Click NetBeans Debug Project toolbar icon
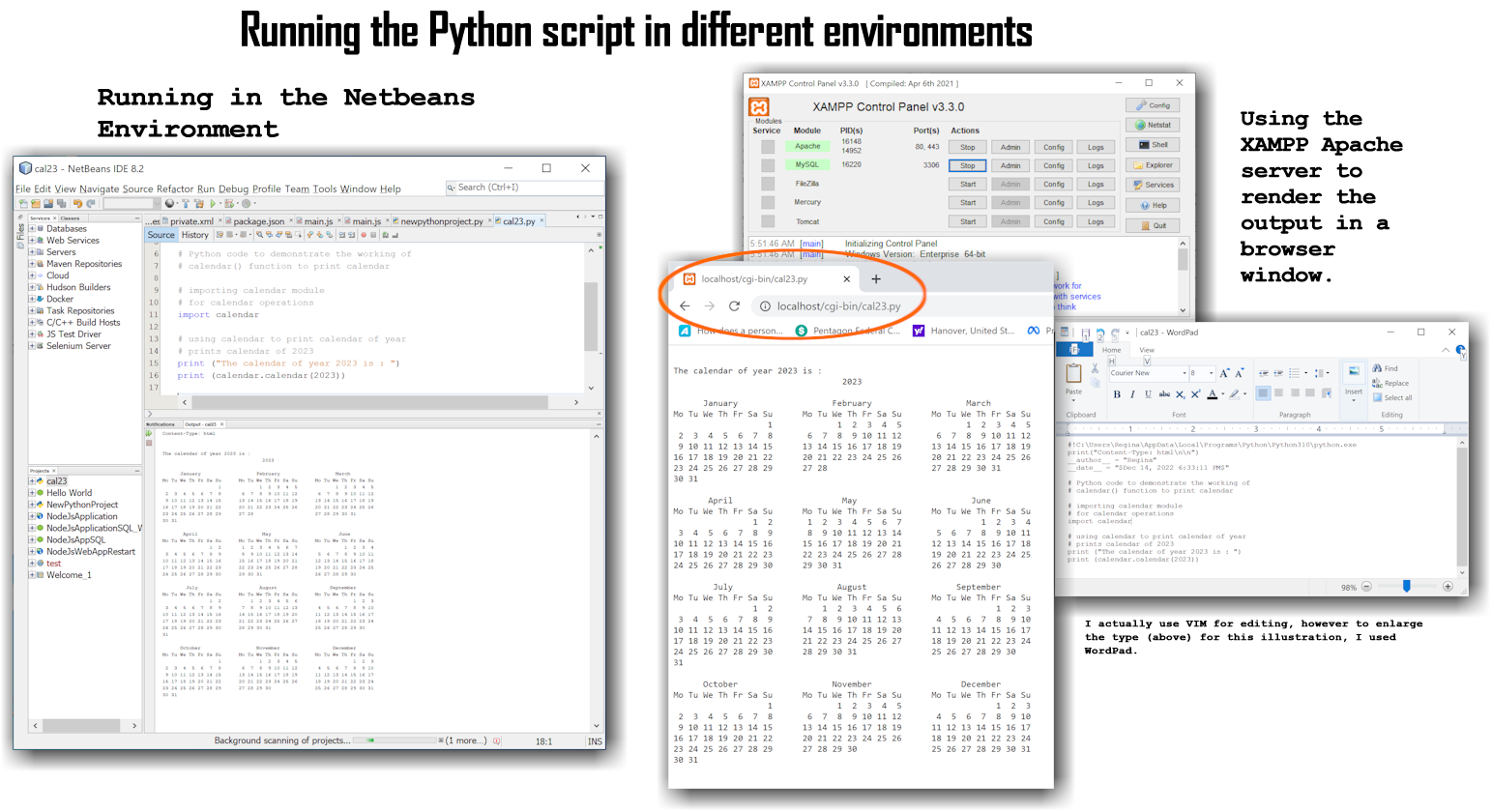This screenshot has width=1492, height=812. pyautogui.click(x=229, y=203)
